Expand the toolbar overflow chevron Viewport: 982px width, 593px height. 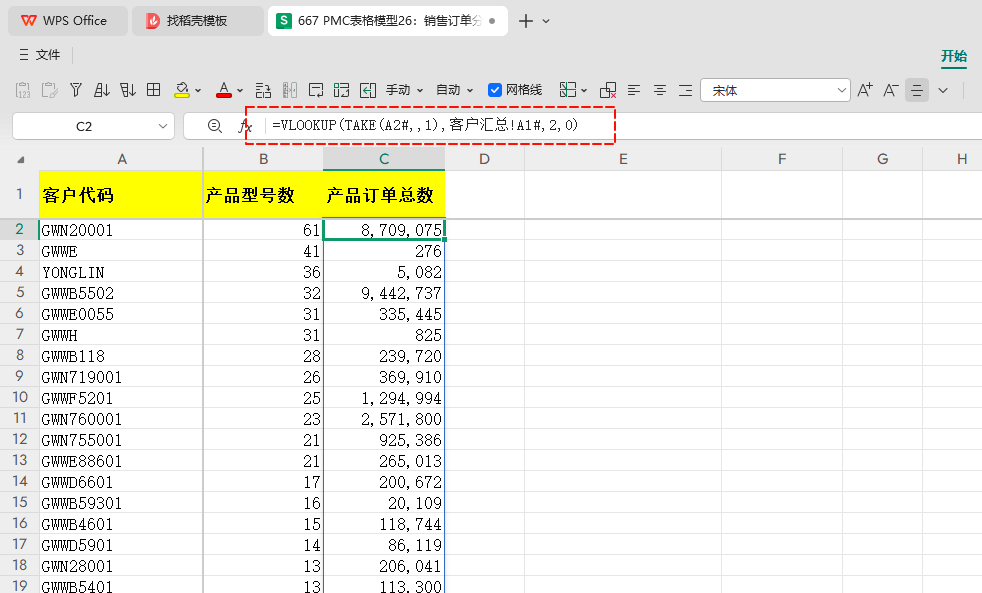pyautogui.click(x=943, y=90)
